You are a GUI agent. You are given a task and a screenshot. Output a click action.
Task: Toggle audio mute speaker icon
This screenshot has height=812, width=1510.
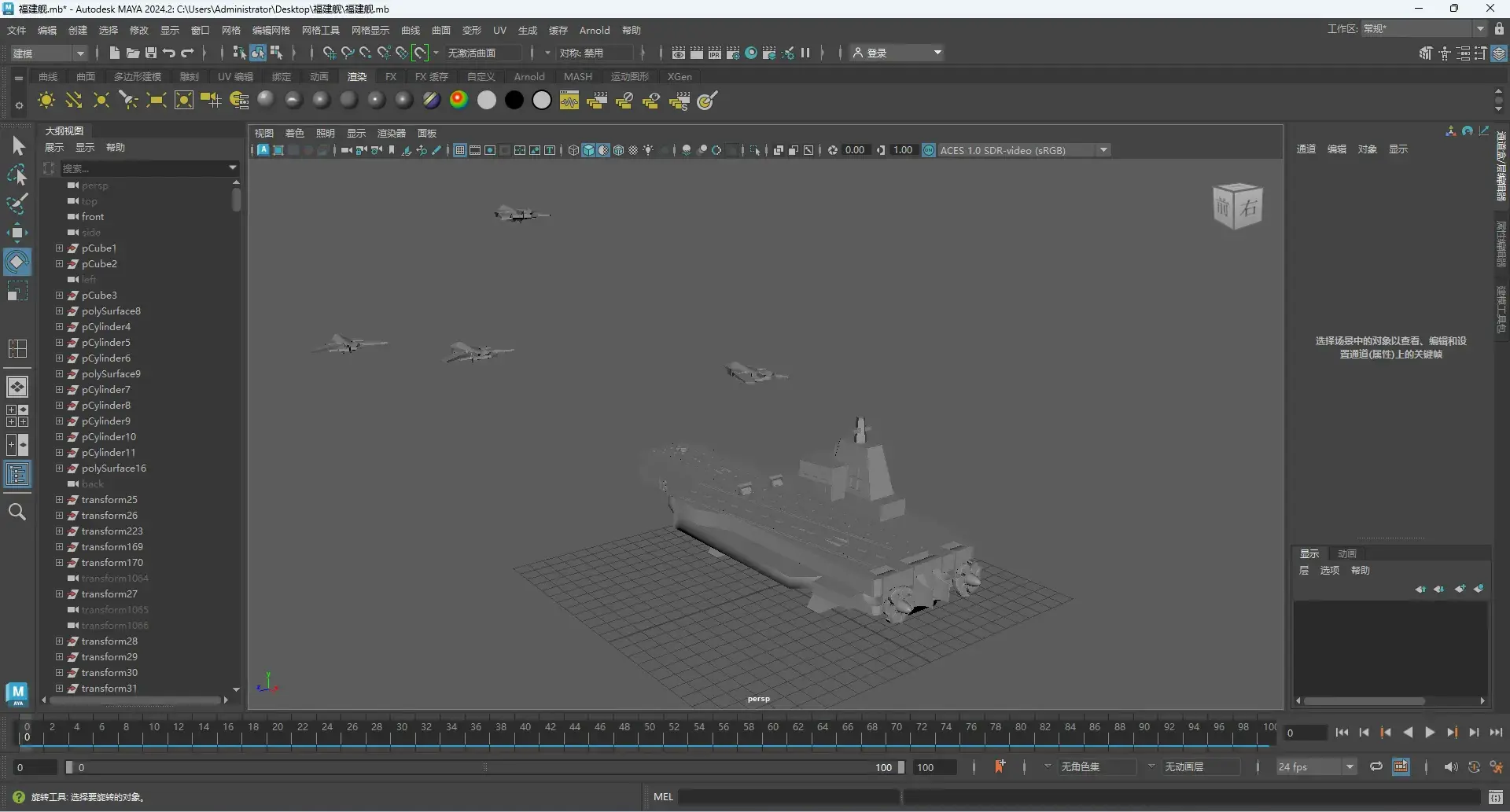pyautogui.click(x=1450, y=766)
